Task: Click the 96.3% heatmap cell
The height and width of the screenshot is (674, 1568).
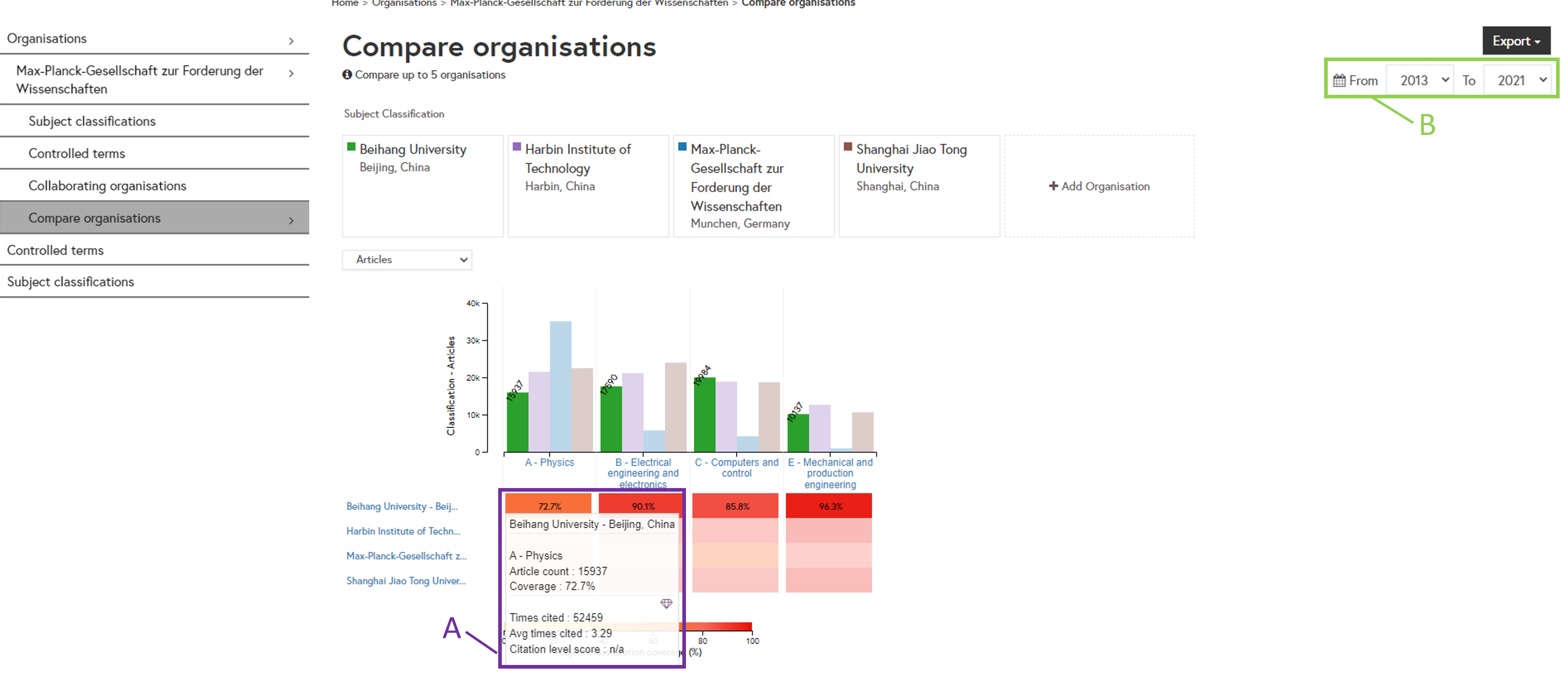Action: click(x=829, y=506)
